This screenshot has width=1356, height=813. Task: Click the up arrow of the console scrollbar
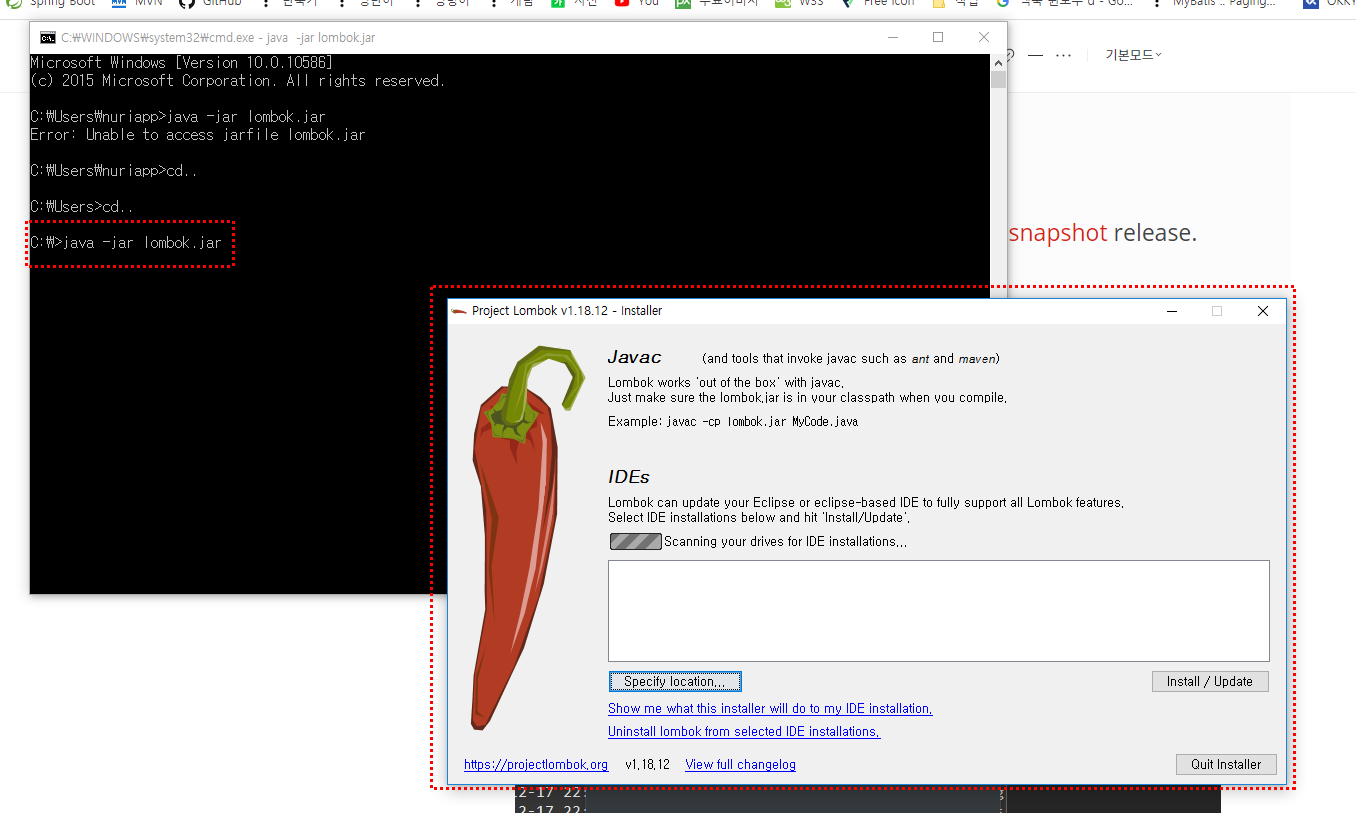coord(998,62)
